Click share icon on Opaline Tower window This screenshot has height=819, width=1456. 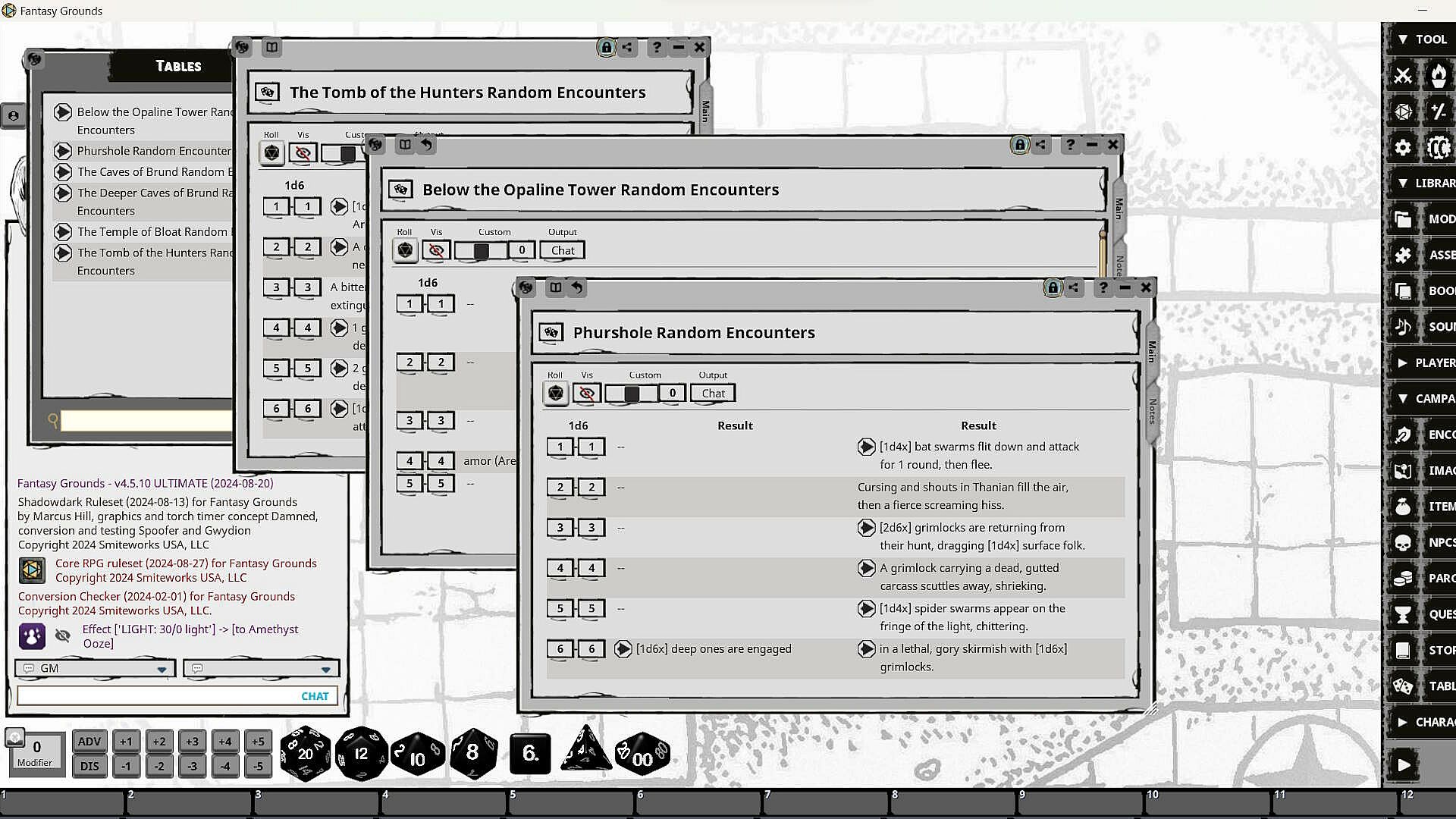point(1041,145)
